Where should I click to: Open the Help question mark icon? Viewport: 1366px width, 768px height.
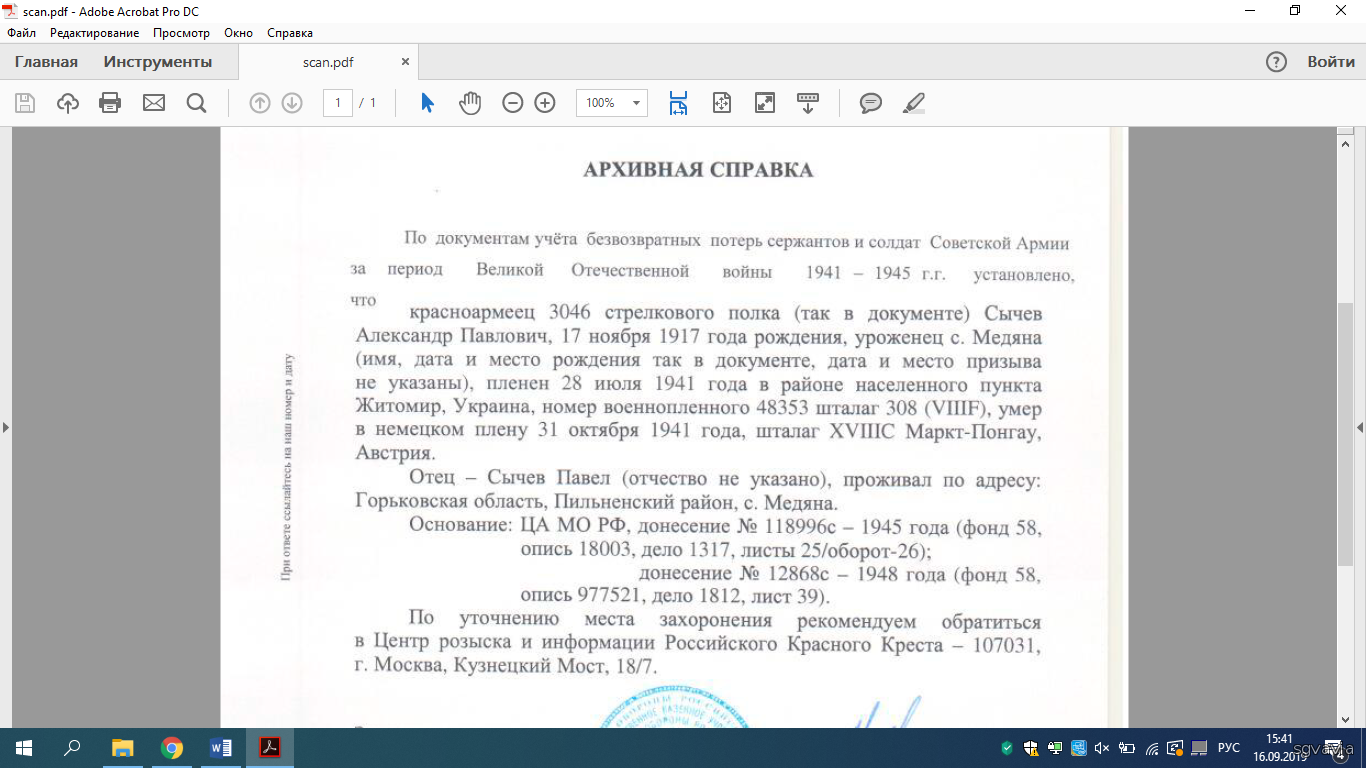tap(1276, 62)
